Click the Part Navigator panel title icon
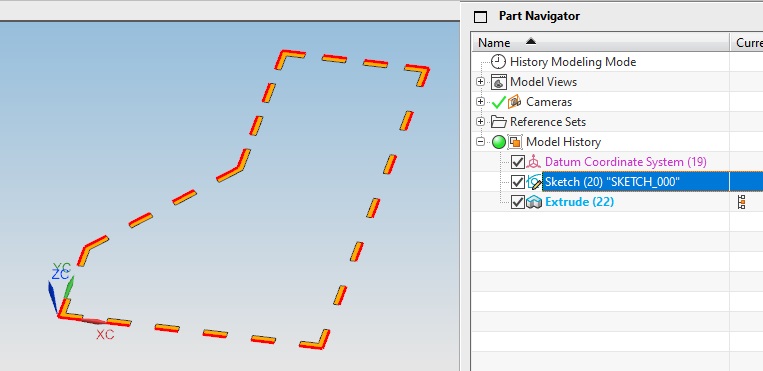This screenshot has height=371, width=763. point(480,18)
